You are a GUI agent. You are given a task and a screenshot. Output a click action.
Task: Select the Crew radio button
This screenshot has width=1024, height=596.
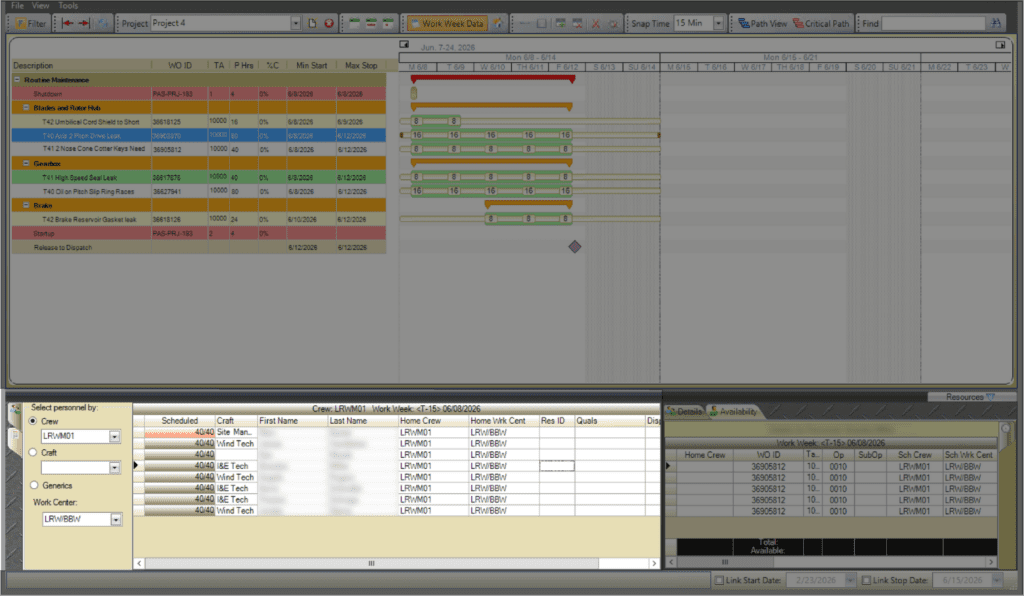tap(31, 422)
